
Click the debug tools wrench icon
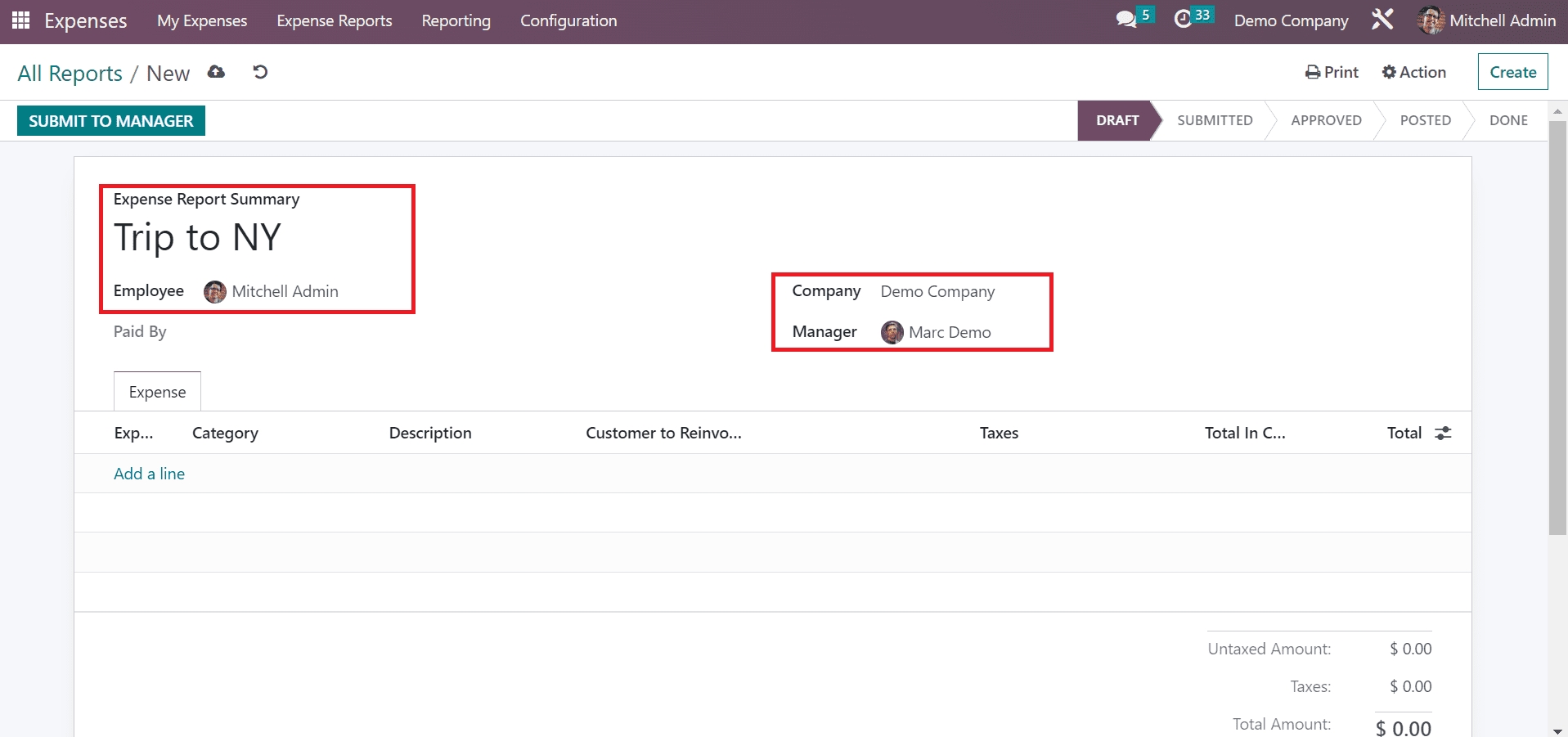point(1382,20)
